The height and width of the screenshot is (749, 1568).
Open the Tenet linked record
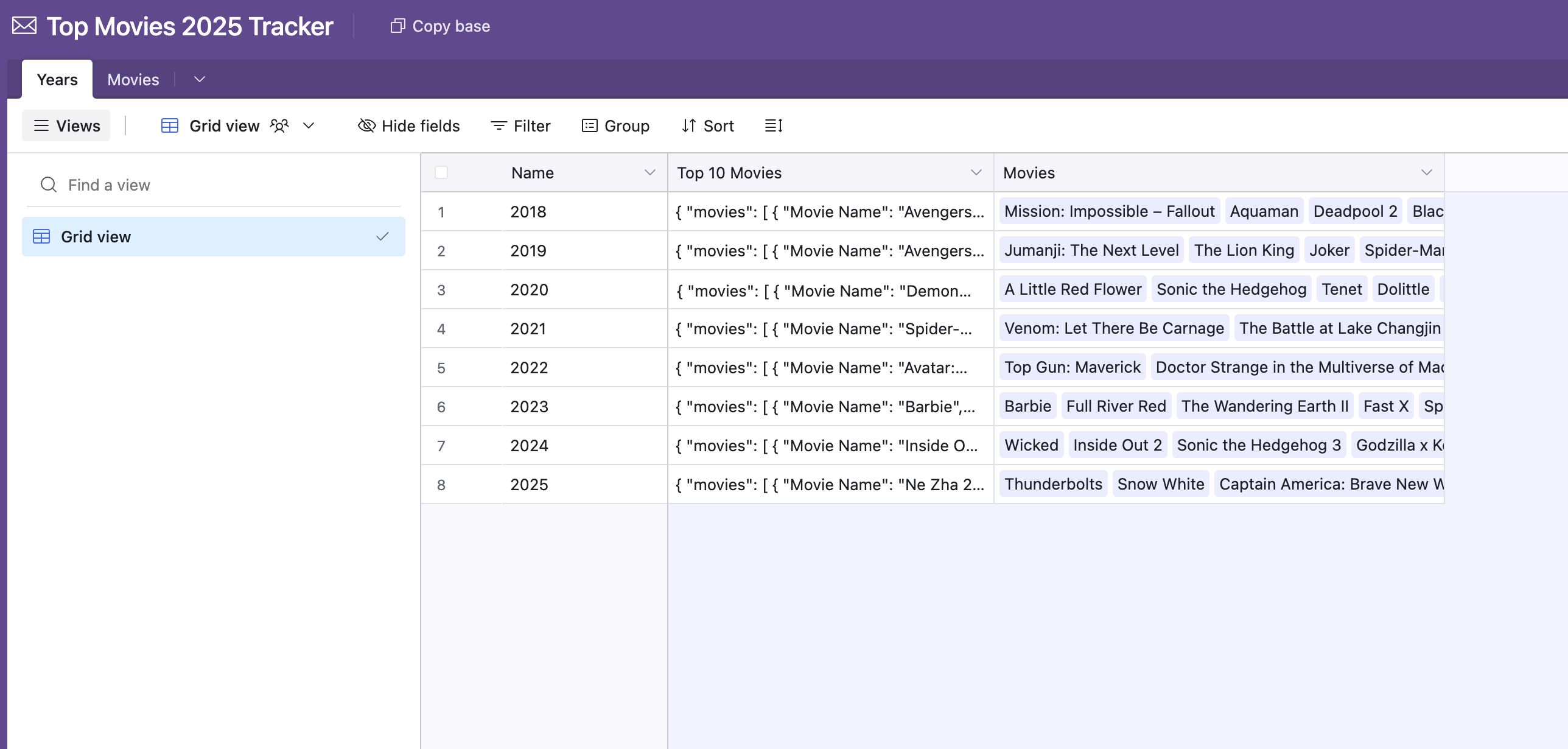(x=1342, y=289)
